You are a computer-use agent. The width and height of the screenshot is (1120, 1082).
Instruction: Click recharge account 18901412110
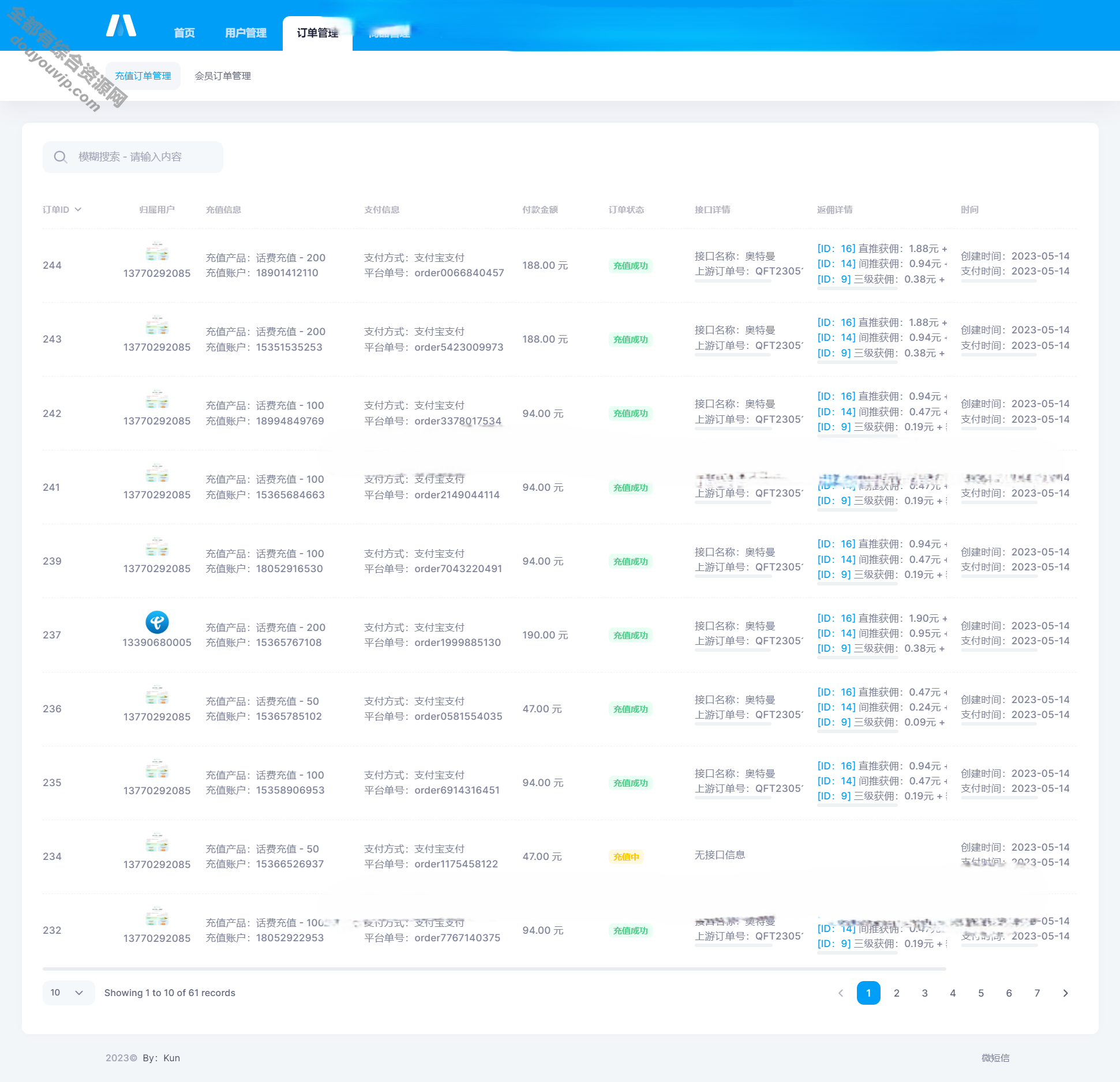click(x=287, y=273)
